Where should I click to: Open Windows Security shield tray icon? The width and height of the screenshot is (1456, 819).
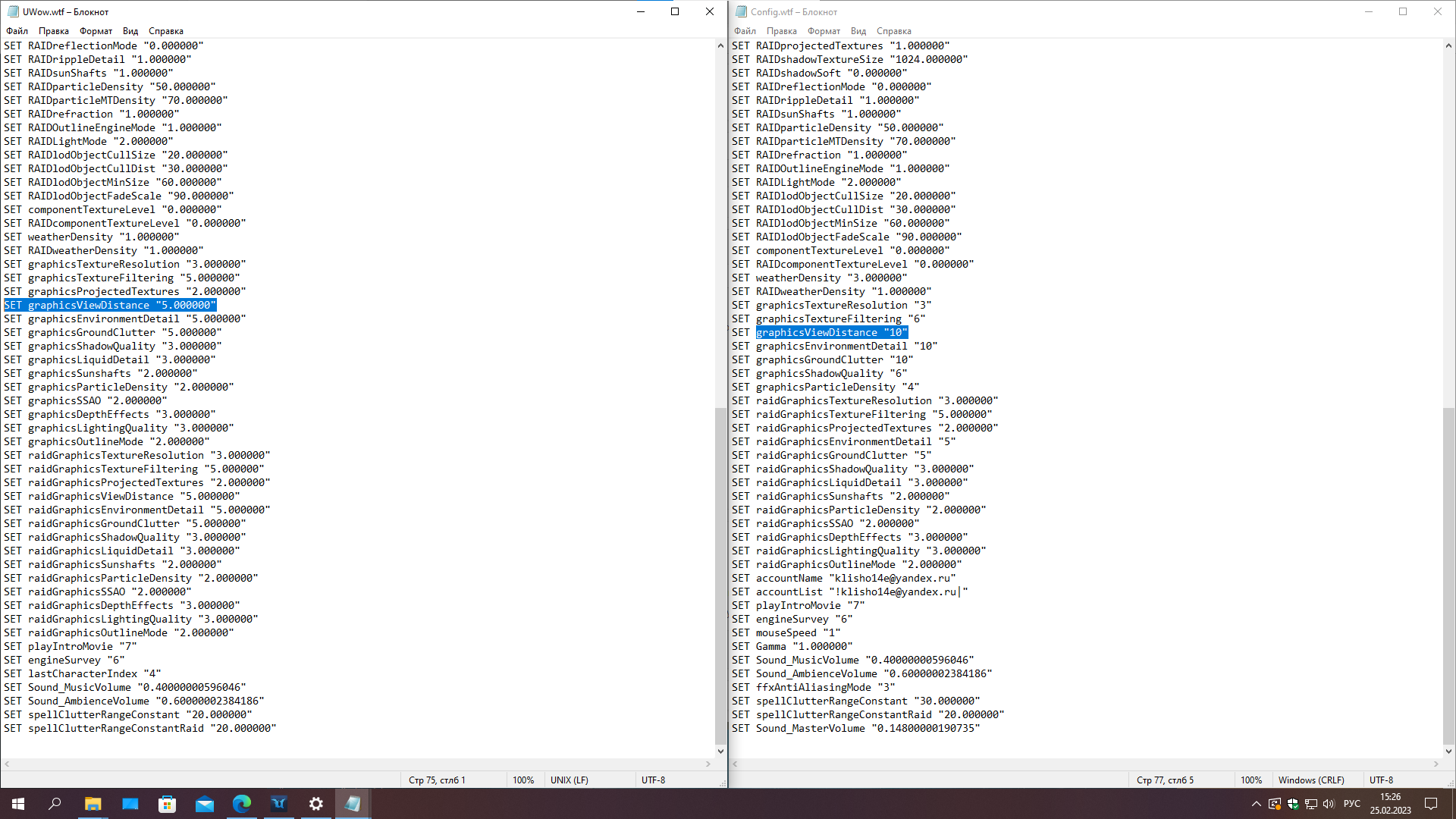click(x=1293, y=804)
